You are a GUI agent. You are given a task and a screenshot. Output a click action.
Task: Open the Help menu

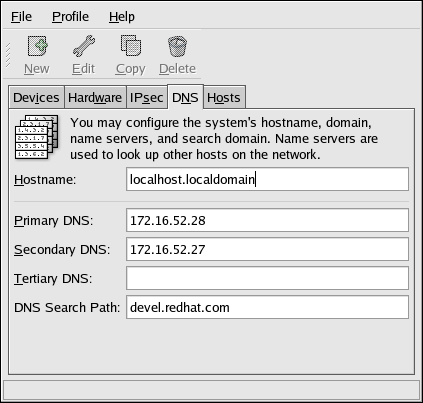tap(122, 17)
